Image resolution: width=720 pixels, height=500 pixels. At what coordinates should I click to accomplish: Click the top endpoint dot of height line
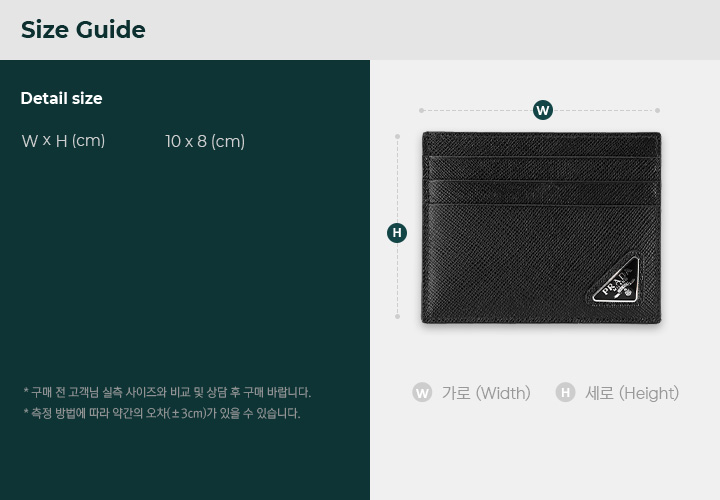(397, 136)
